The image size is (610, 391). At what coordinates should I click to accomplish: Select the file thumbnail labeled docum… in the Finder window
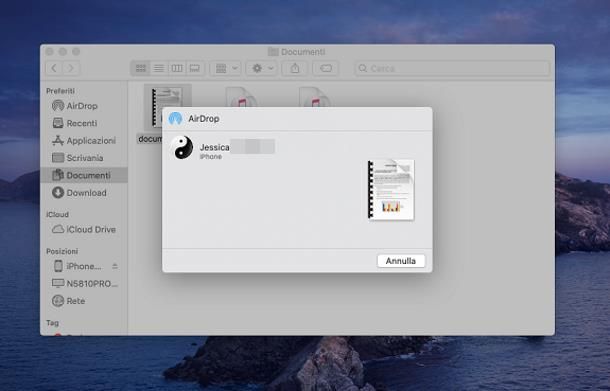(x=153, y=107)
